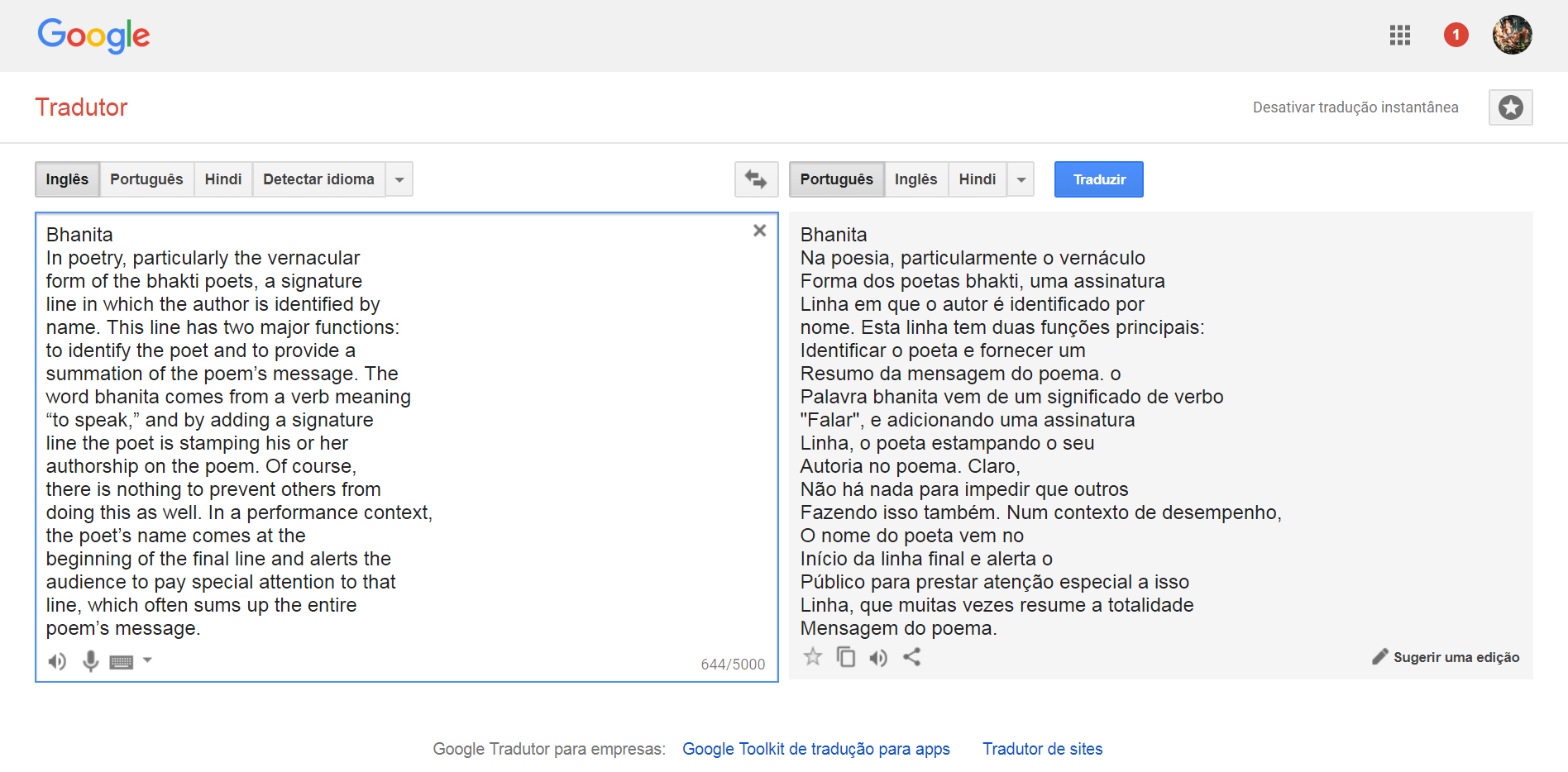Clear the source text box
This screenshot has height=772, width=1568.
click(x=759, y=231)
